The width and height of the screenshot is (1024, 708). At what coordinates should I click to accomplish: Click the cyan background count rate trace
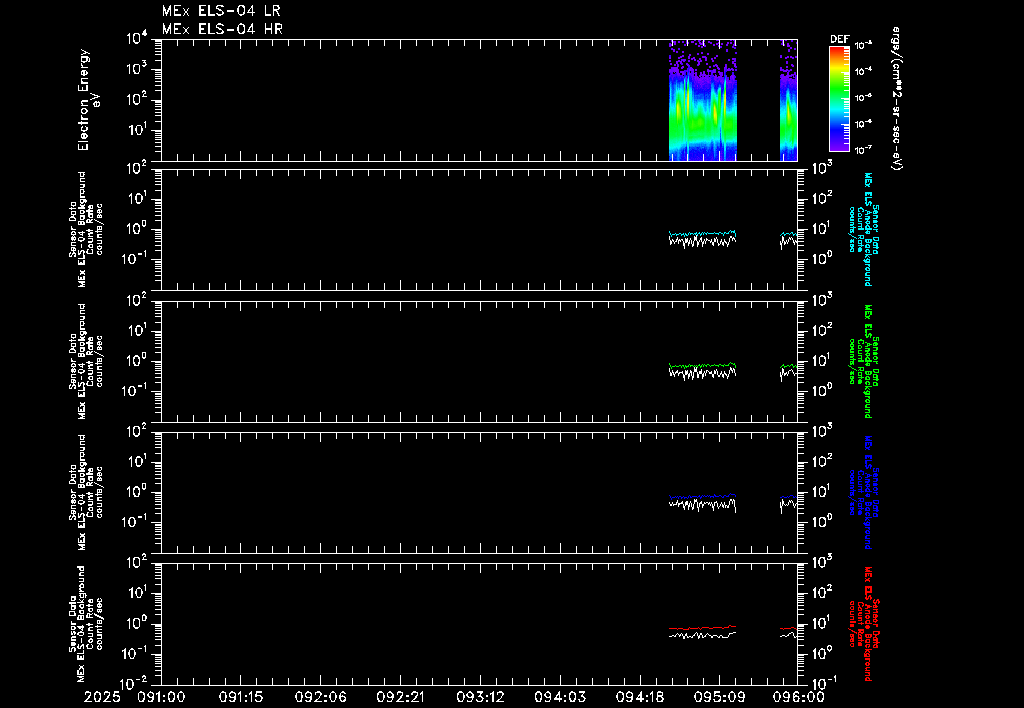click(x=703, y=233)
